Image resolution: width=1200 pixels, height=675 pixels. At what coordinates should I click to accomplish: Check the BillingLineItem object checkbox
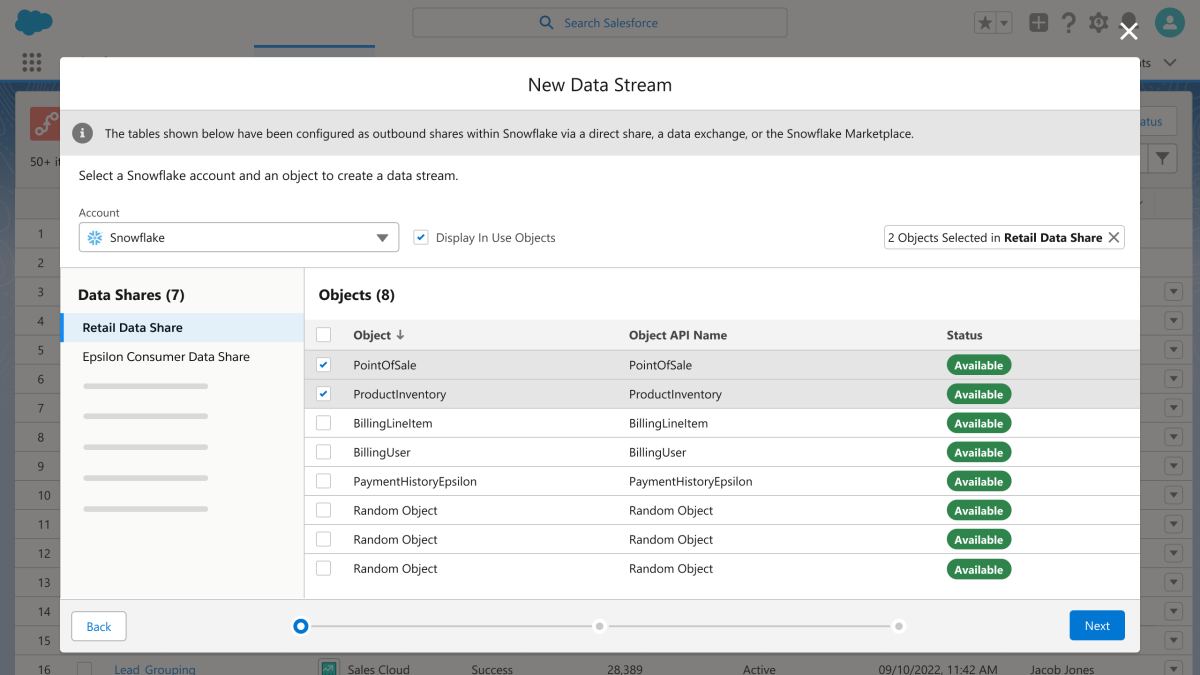click(x=323, y=423)
